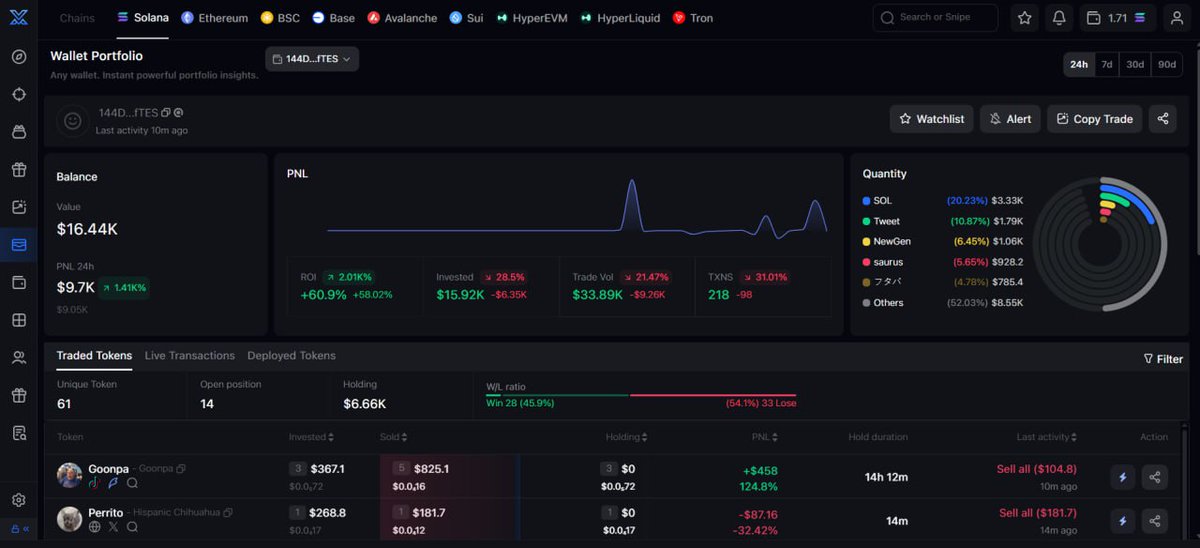
Task: Switch to Tron chain tab
Action: 693,18
